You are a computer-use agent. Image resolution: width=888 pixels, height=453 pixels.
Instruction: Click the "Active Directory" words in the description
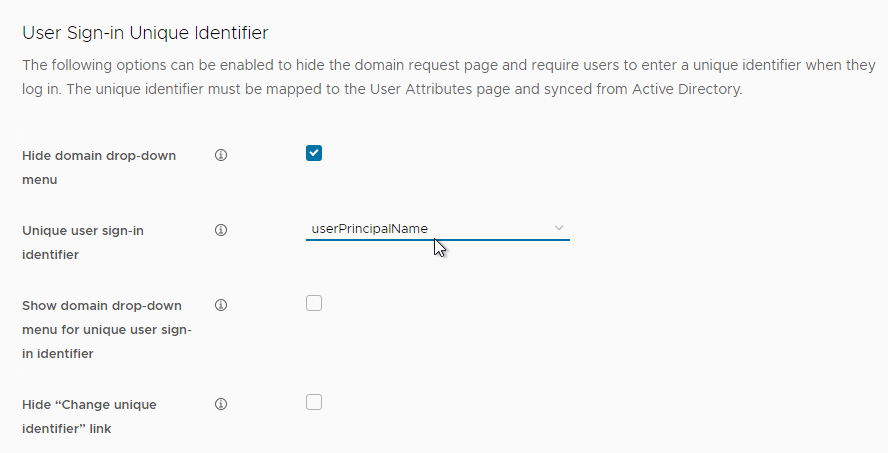(687, 89)
